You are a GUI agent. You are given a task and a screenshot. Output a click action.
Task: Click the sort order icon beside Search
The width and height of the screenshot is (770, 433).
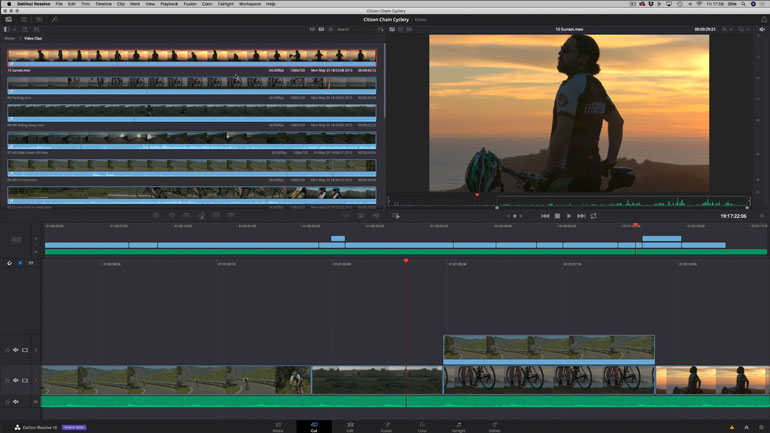tap(381, 29)
